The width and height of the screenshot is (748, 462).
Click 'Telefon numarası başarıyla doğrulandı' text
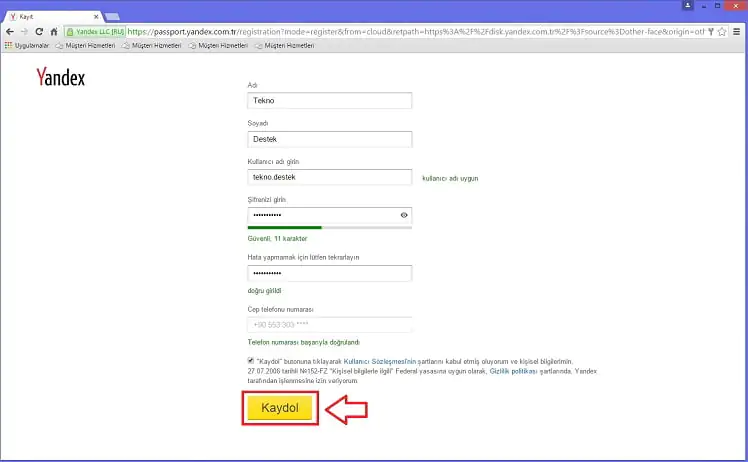point(304,343)
